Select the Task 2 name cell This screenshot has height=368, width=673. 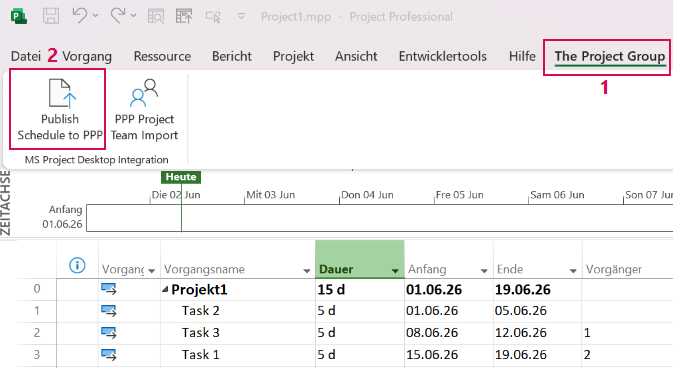[x=238, y=311]
